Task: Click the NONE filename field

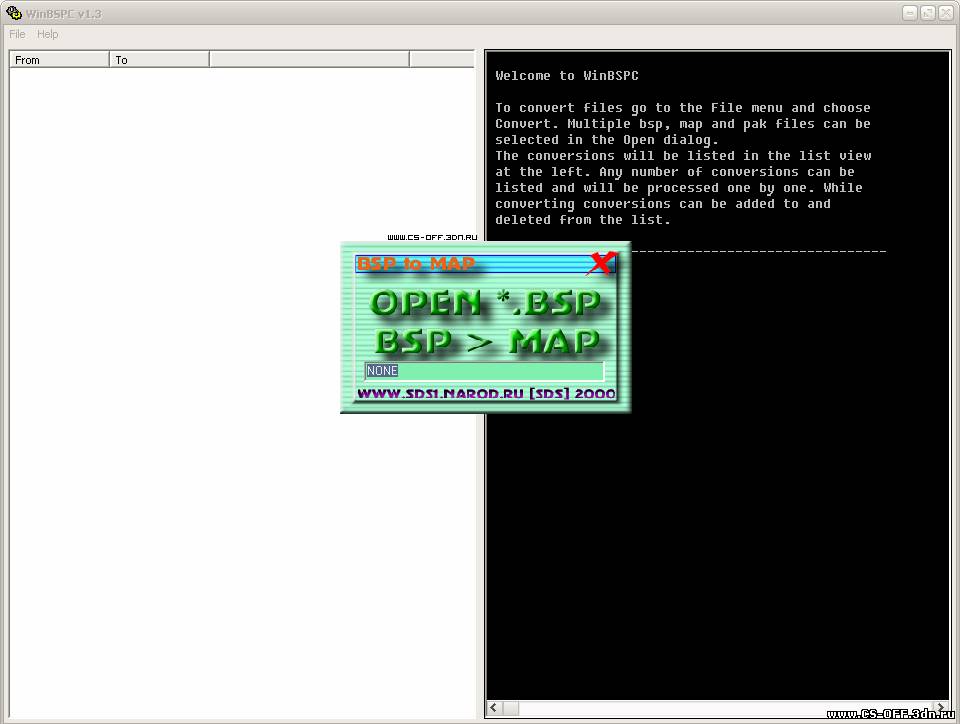Action: (484, 371)
